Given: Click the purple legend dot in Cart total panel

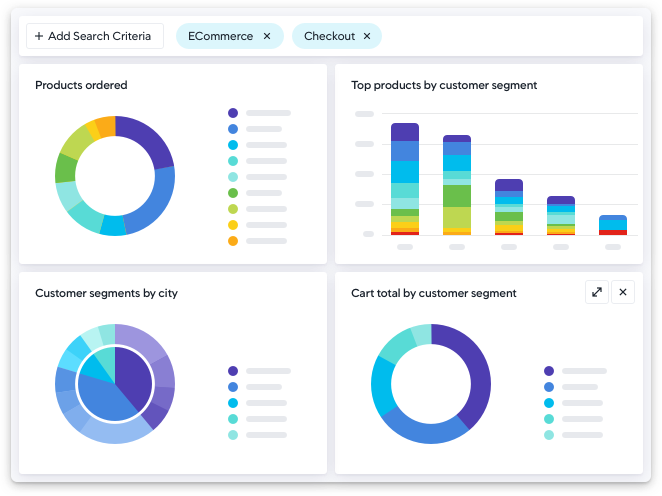Looking at the screenshot, I should coord(549,371).
